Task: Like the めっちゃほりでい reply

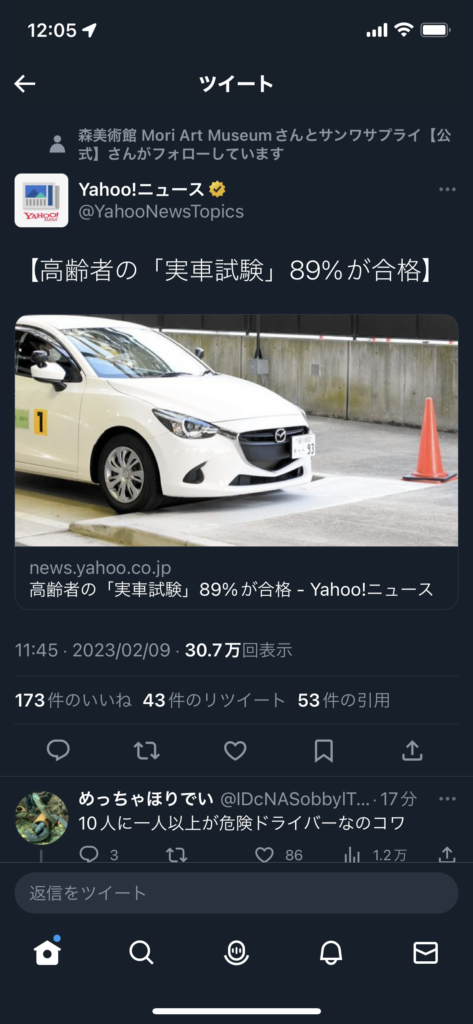Action: (264, 854)
